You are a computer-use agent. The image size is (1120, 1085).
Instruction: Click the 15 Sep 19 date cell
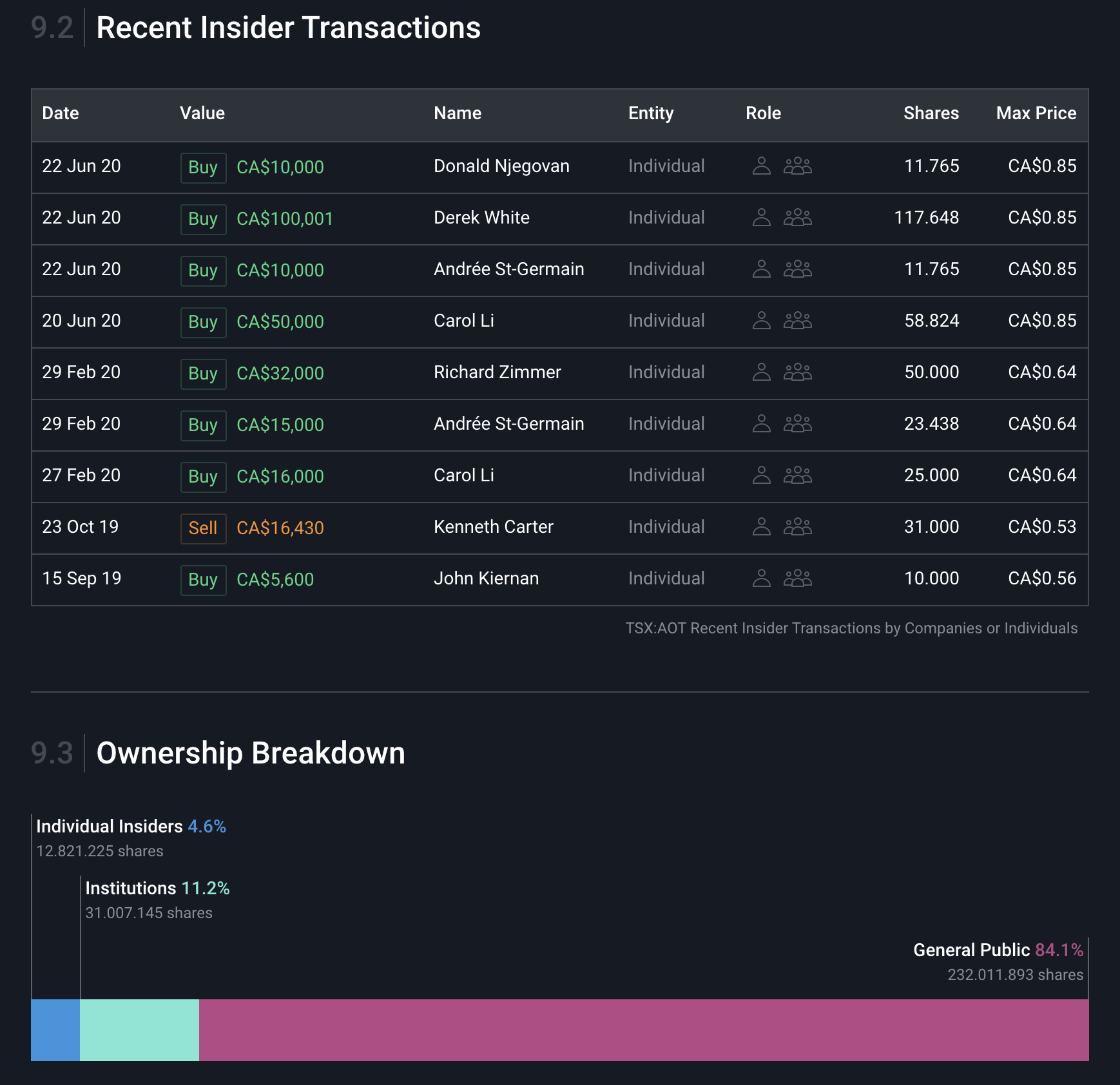[x=82, y=579]
